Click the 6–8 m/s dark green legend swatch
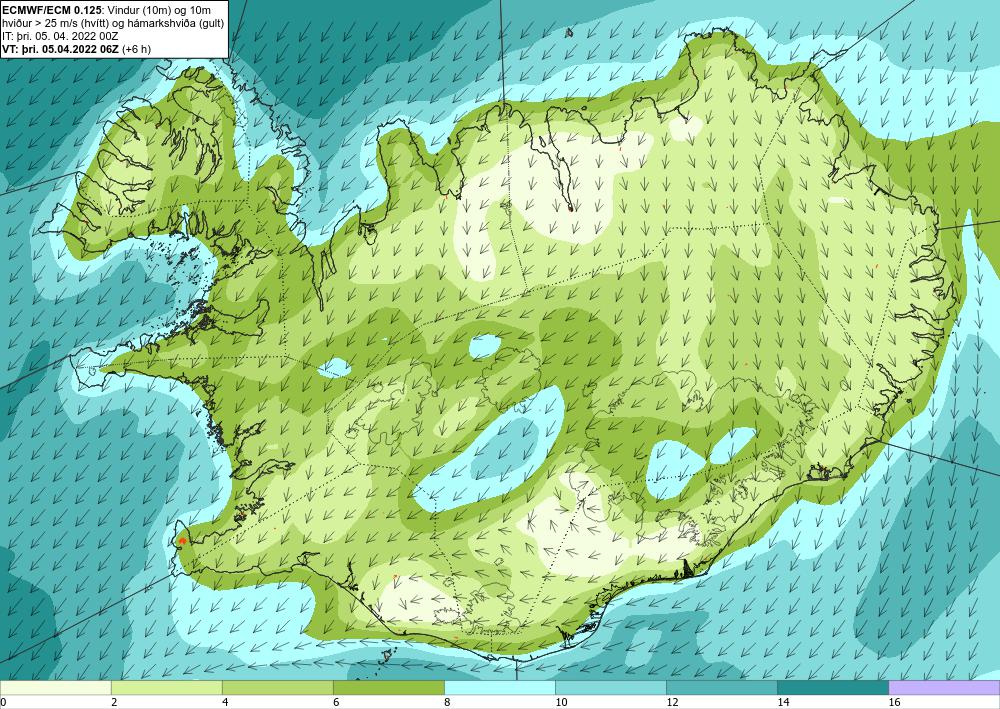 tap(388, 688)
